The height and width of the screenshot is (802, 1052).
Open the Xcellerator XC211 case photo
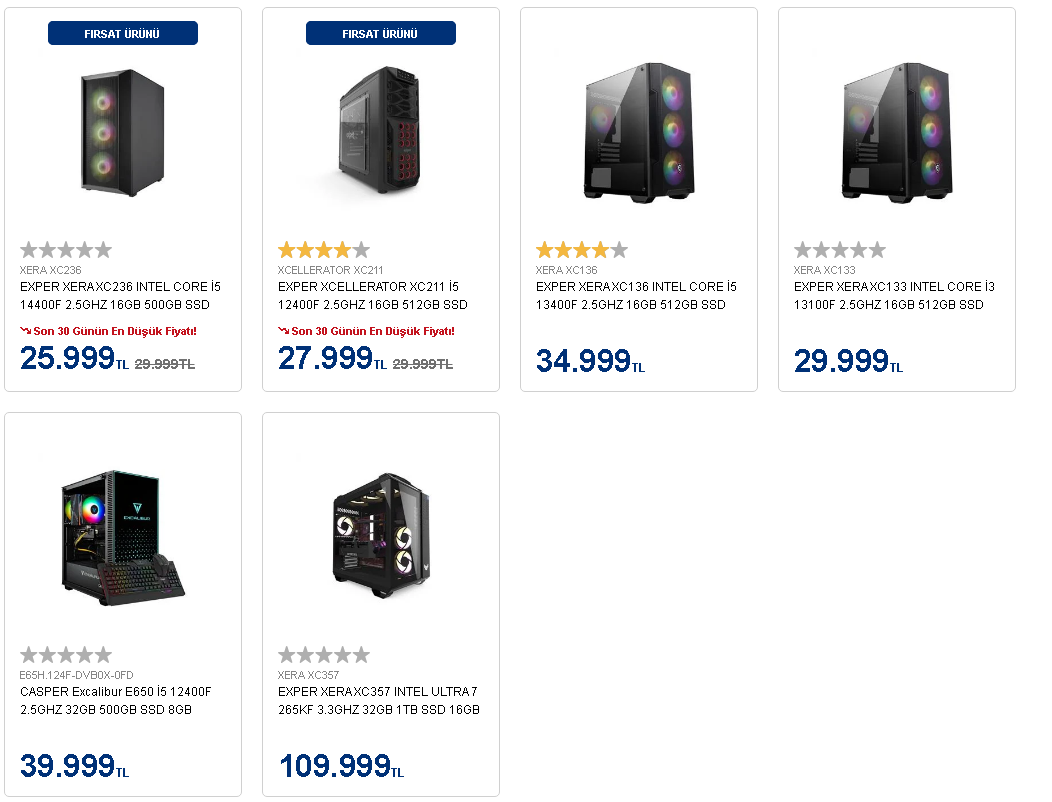[380, 134]
